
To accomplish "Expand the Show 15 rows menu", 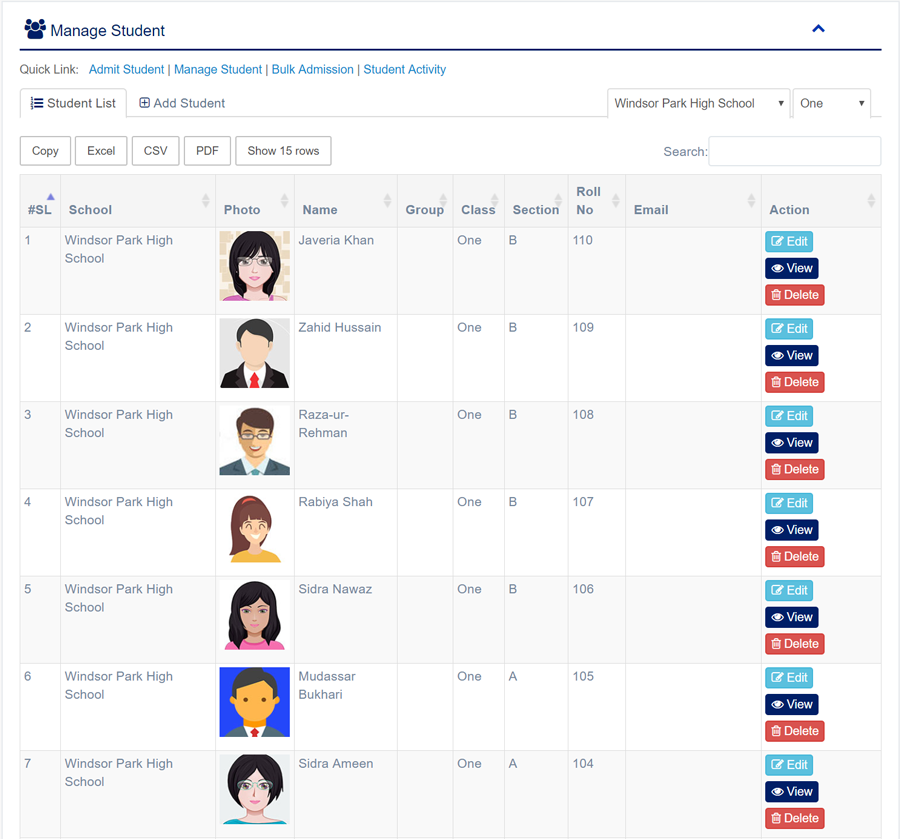I will (x=283, y=151).
